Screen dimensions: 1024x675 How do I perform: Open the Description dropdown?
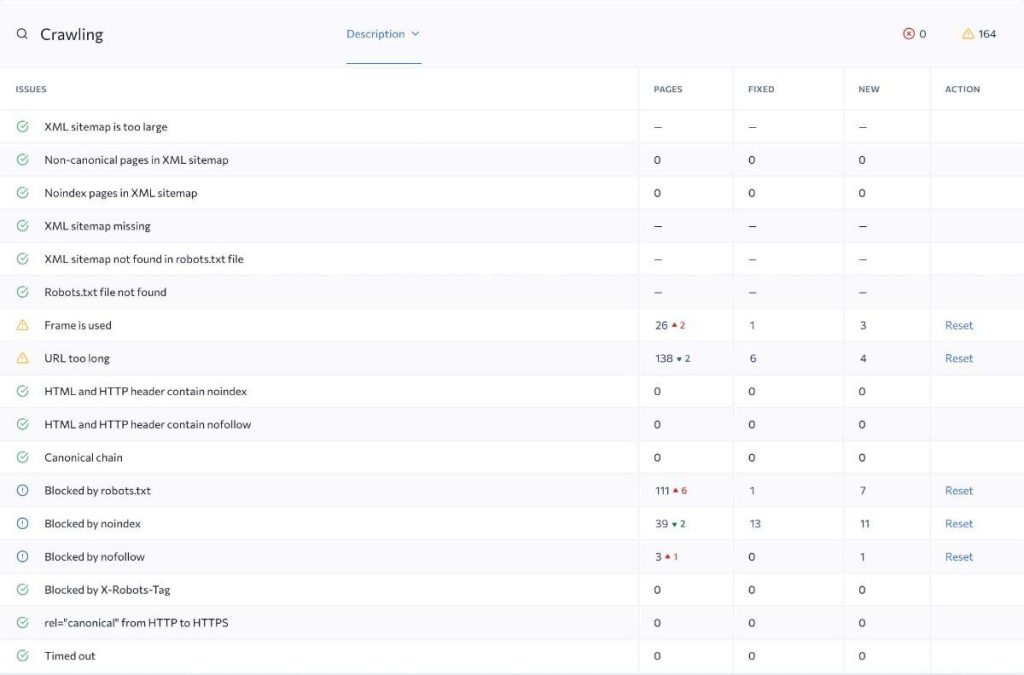[x=376, y=34]
